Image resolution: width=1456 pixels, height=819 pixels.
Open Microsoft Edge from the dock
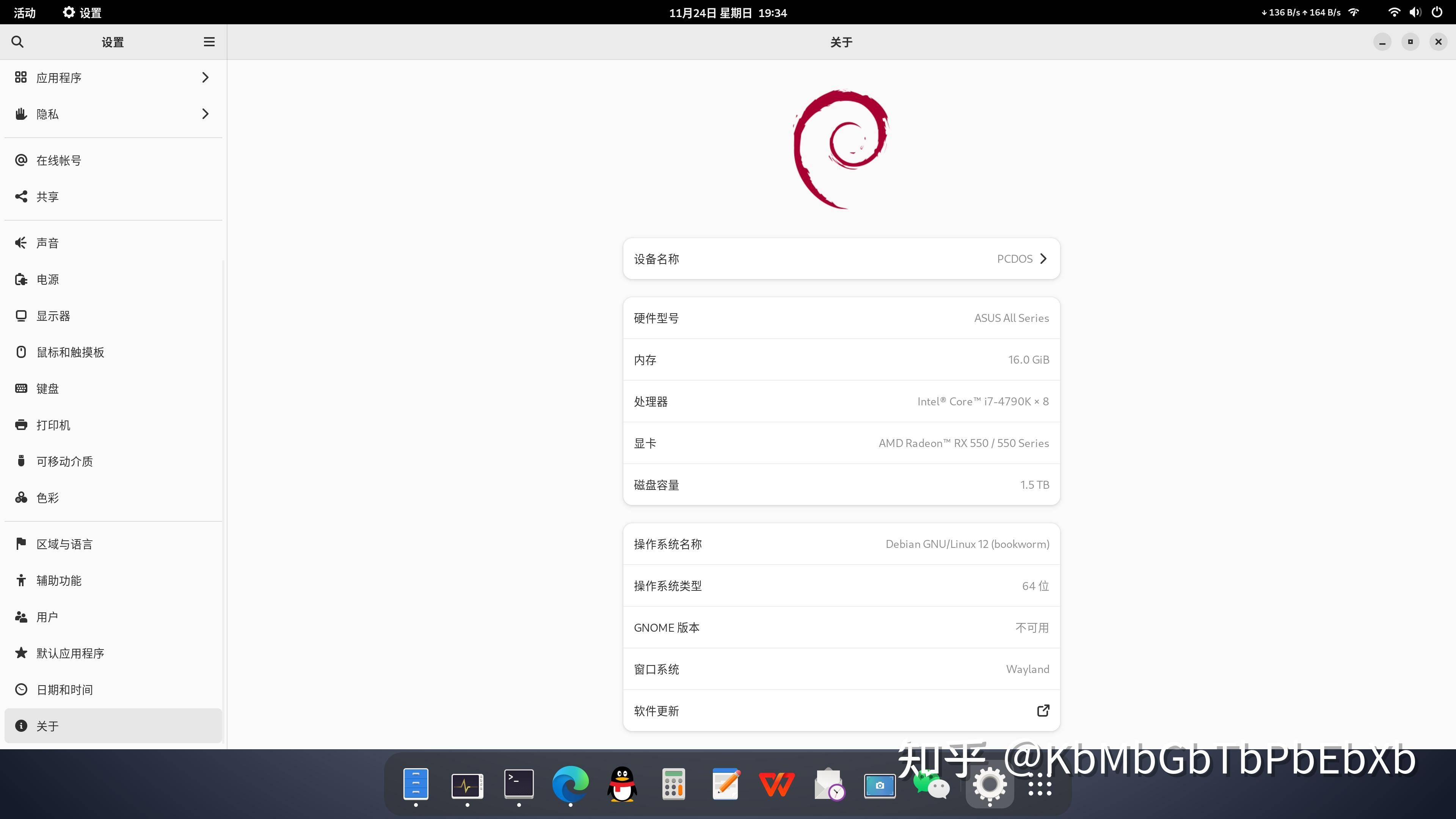[570, 784]
